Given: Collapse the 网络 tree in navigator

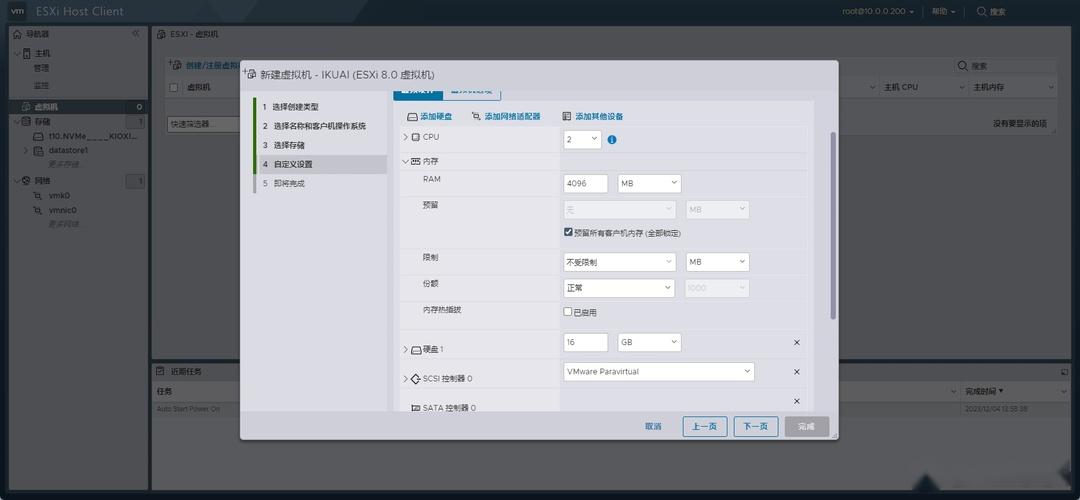Looking at the screenshot, I should pos(17,180).
